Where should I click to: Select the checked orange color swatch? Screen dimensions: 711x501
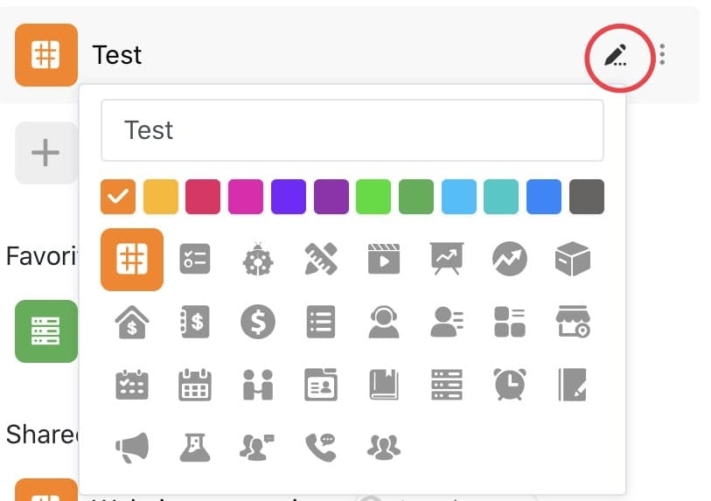click(118, 196)
